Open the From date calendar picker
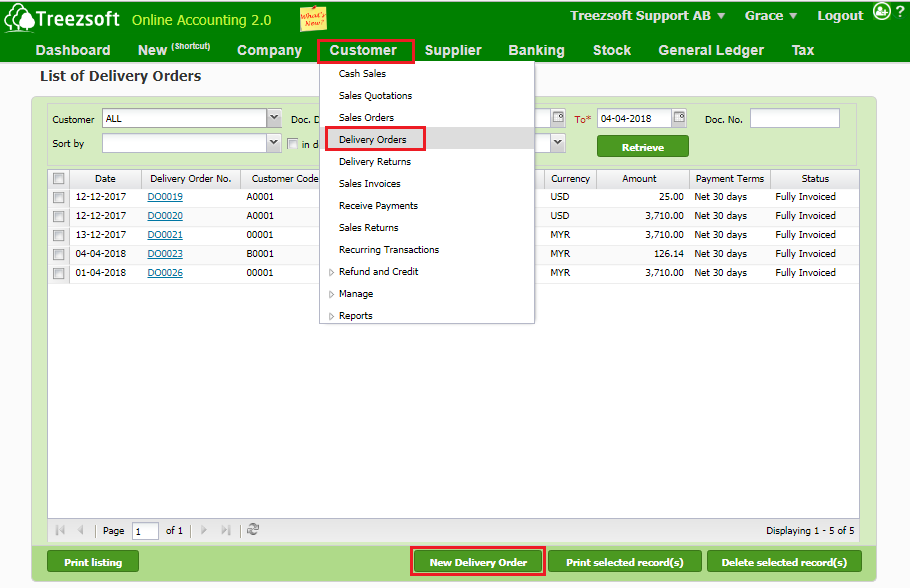The image size is (910, 588). click(558, 118)
